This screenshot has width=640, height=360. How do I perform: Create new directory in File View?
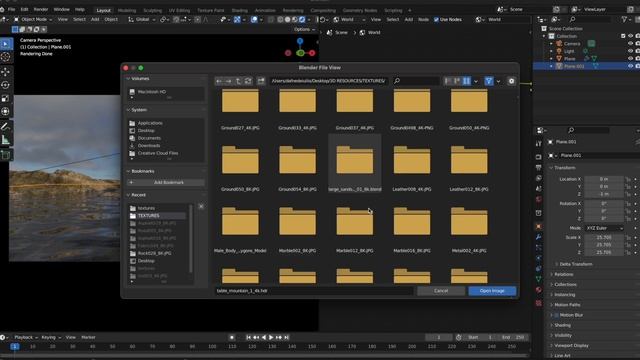coord(261,81)
